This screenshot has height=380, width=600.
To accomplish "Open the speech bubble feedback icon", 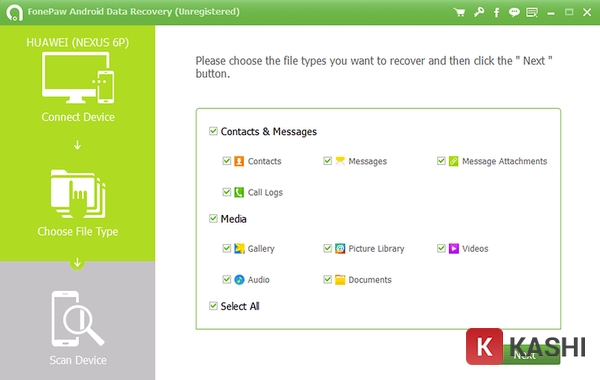I will point(514,12).
